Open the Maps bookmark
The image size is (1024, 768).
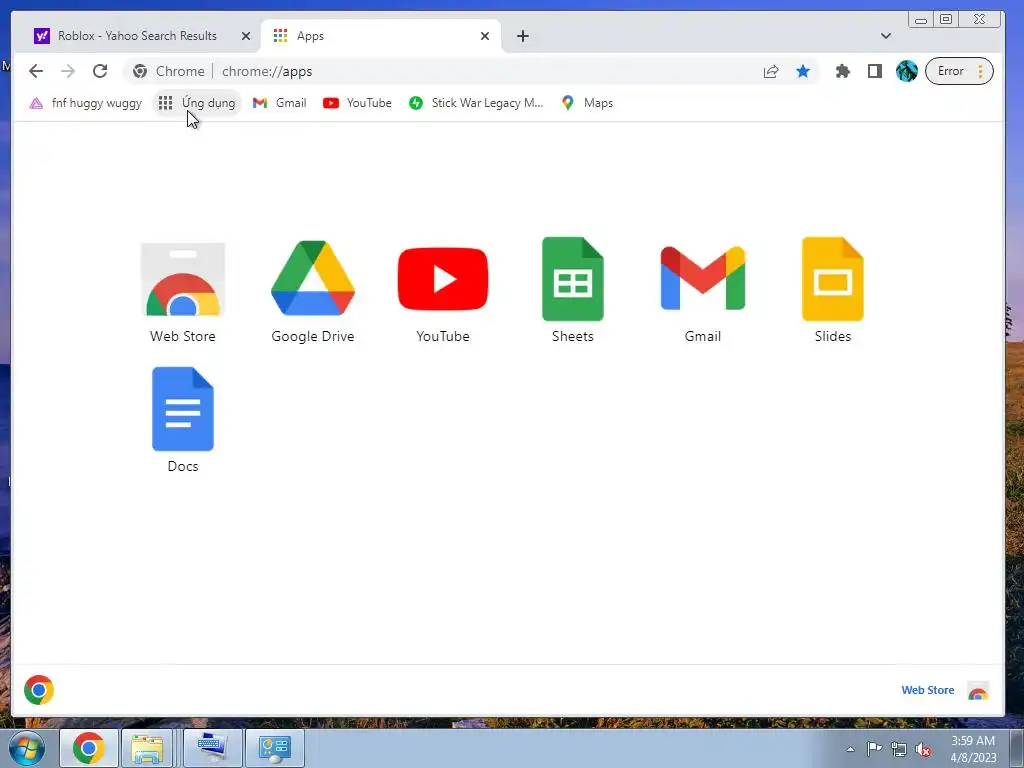(587, 103)
